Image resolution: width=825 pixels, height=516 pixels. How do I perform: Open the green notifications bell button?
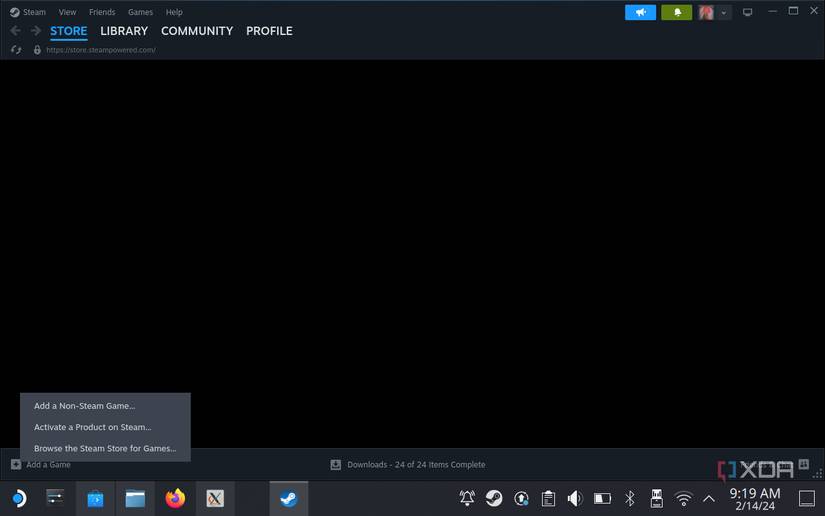(x=677, y=12)
